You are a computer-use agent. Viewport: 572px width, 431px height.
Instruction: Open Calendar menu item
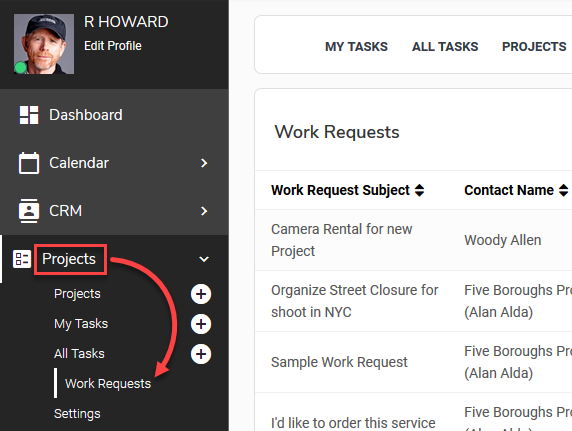79,163
